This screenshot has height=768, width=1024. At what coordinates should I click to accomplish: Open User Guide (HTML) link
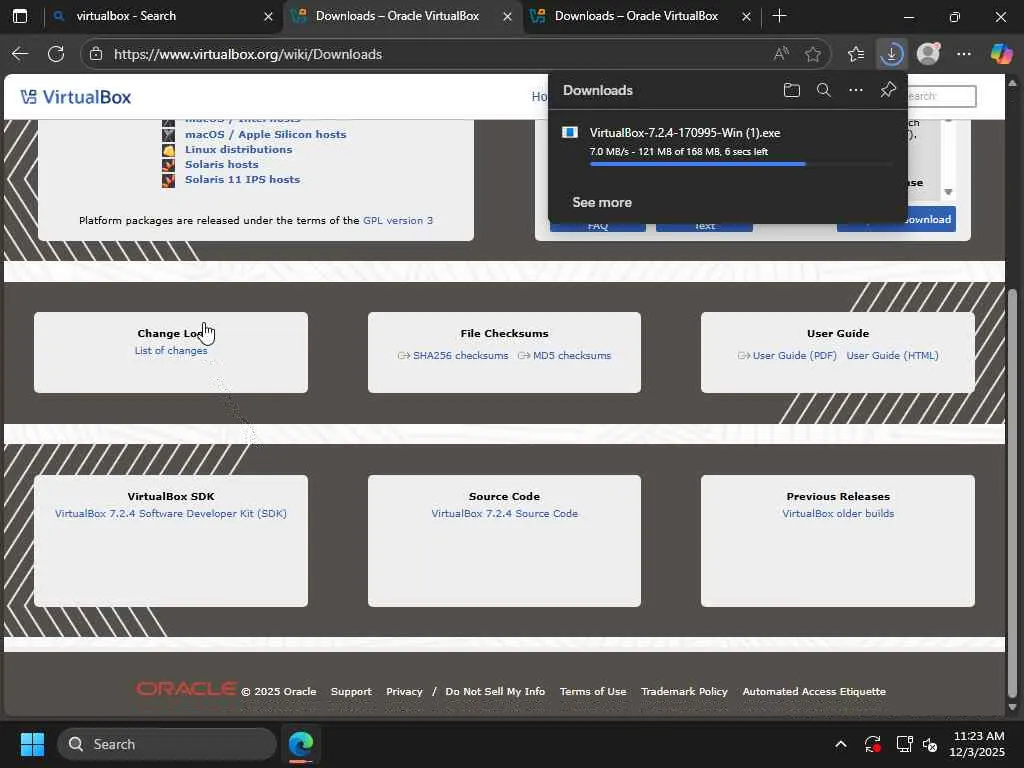click(892, 356)
